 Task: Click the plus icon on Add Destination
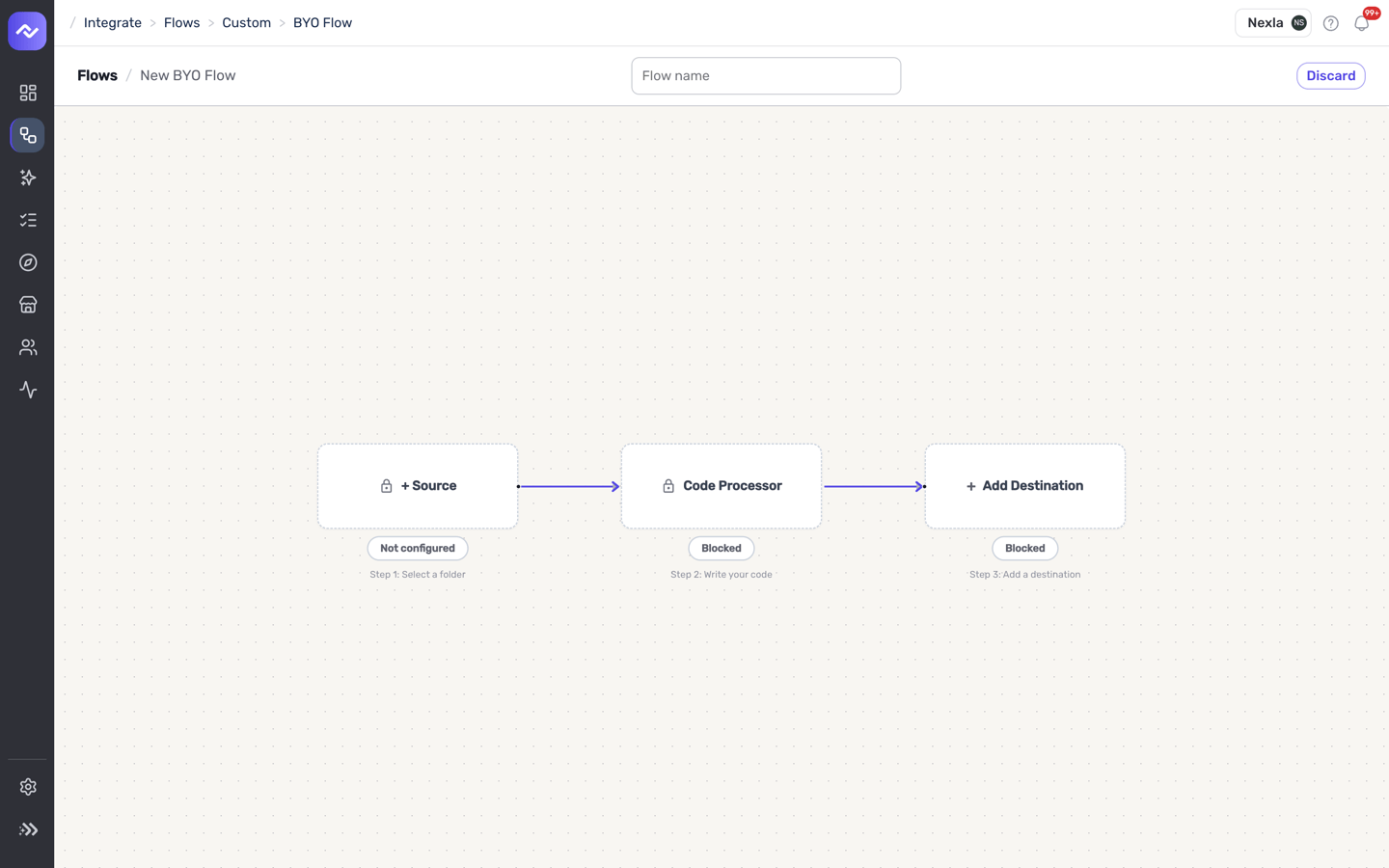tap(971, 487)
